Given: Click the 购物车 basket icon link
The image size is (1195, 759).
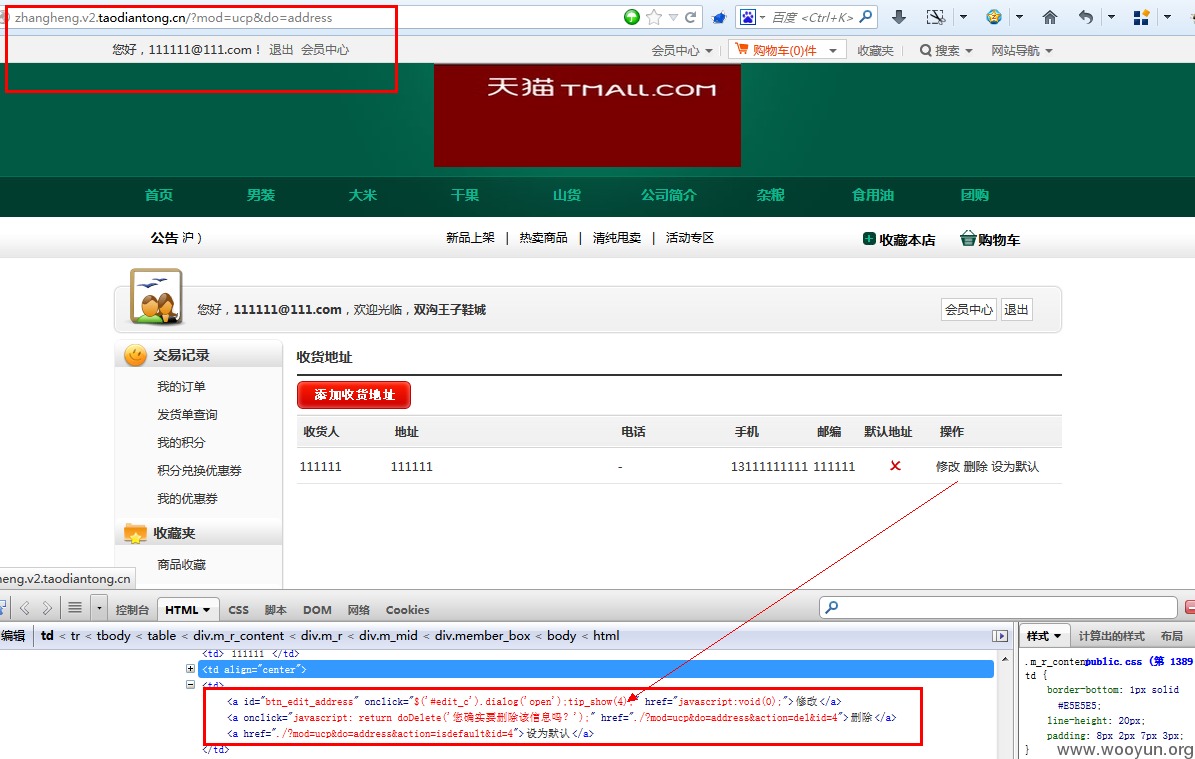Looking at the screenshot, I should 989,239.
